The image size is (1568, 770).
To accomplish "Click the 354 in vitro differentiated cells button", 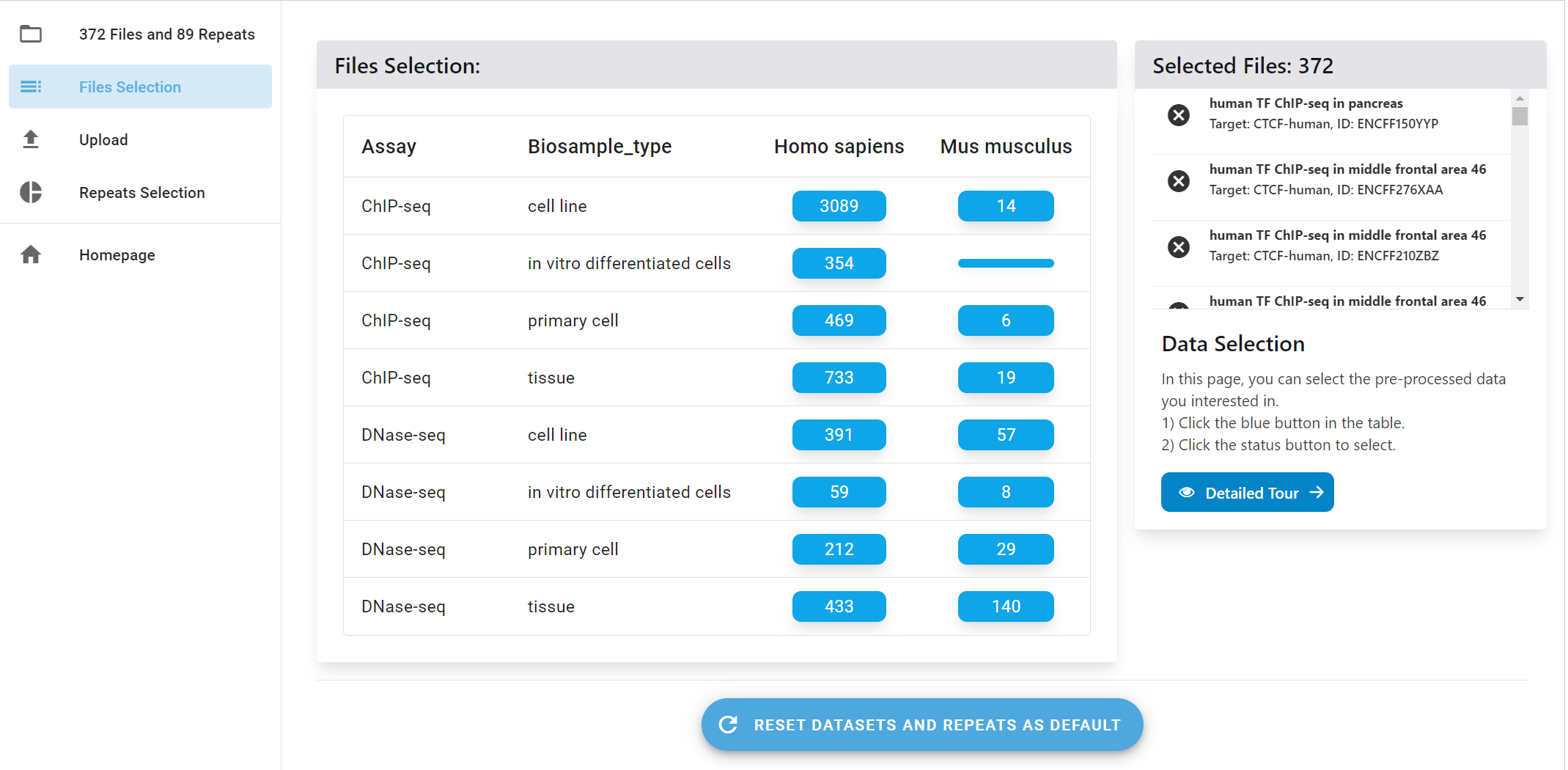I will pyautogui.click(x=839, y=263).
